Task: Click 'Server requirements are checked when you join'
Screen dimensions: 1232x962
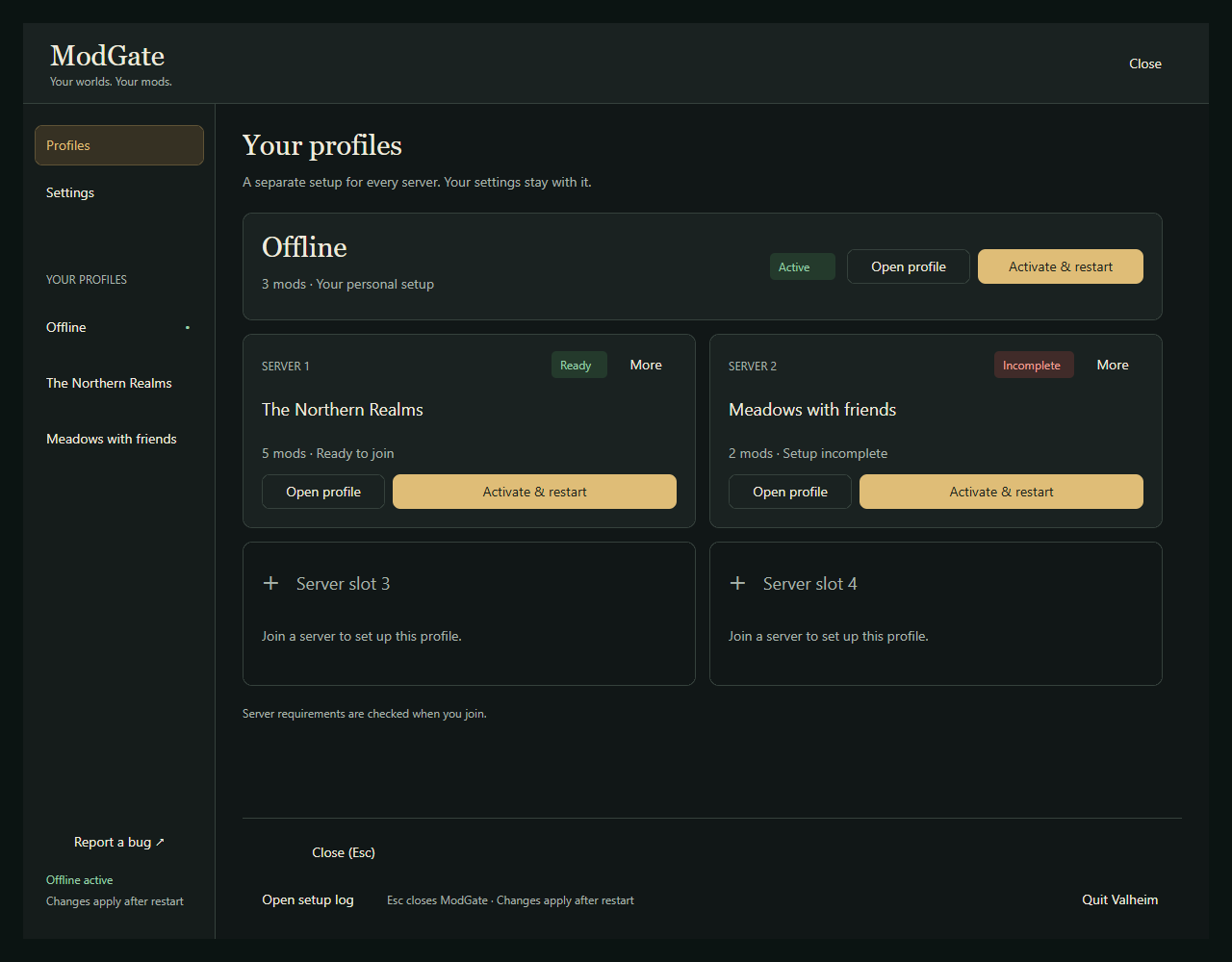Action: tap(365, 714)
